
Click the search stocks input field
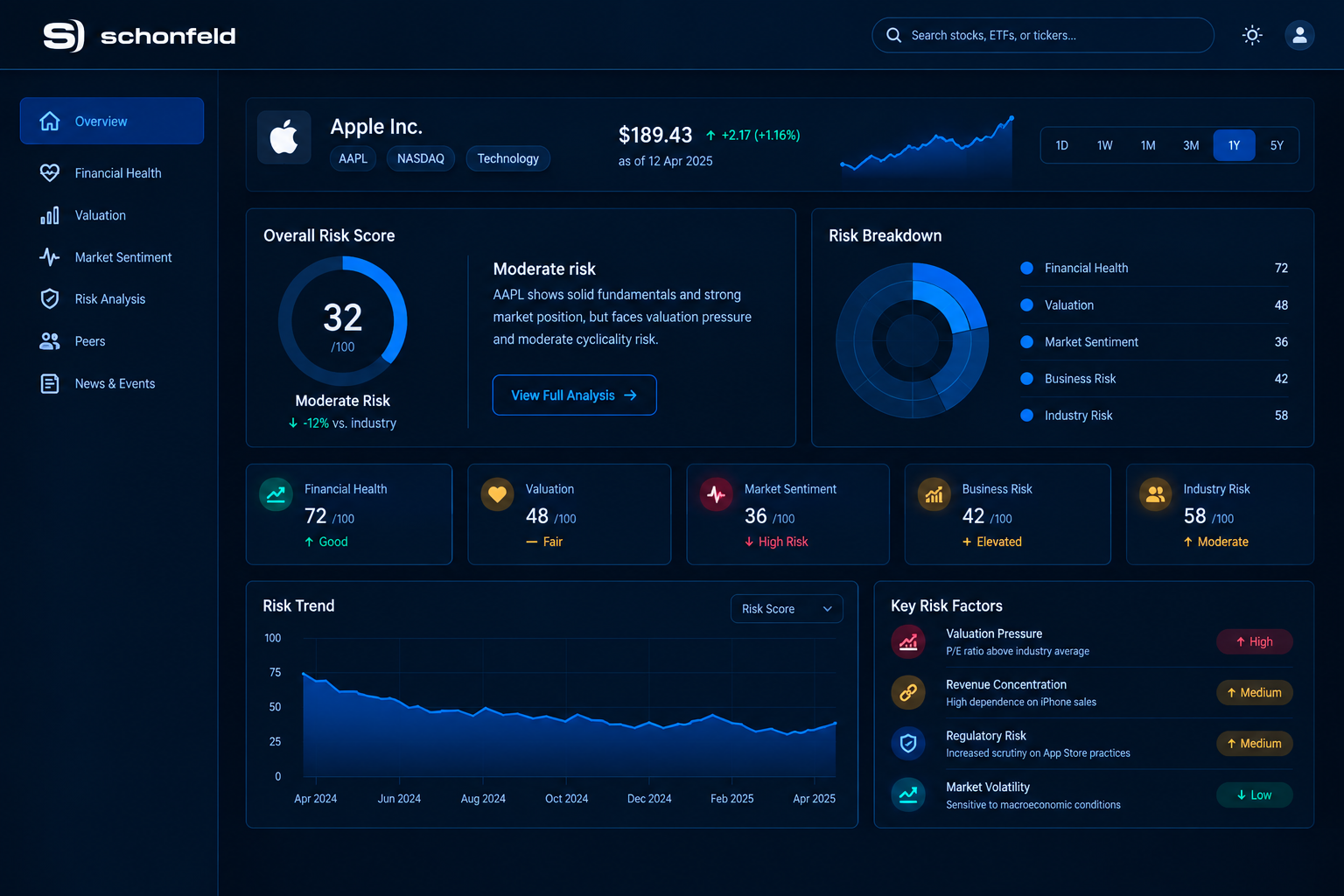pyautogui.click(x=1043, y=35)
